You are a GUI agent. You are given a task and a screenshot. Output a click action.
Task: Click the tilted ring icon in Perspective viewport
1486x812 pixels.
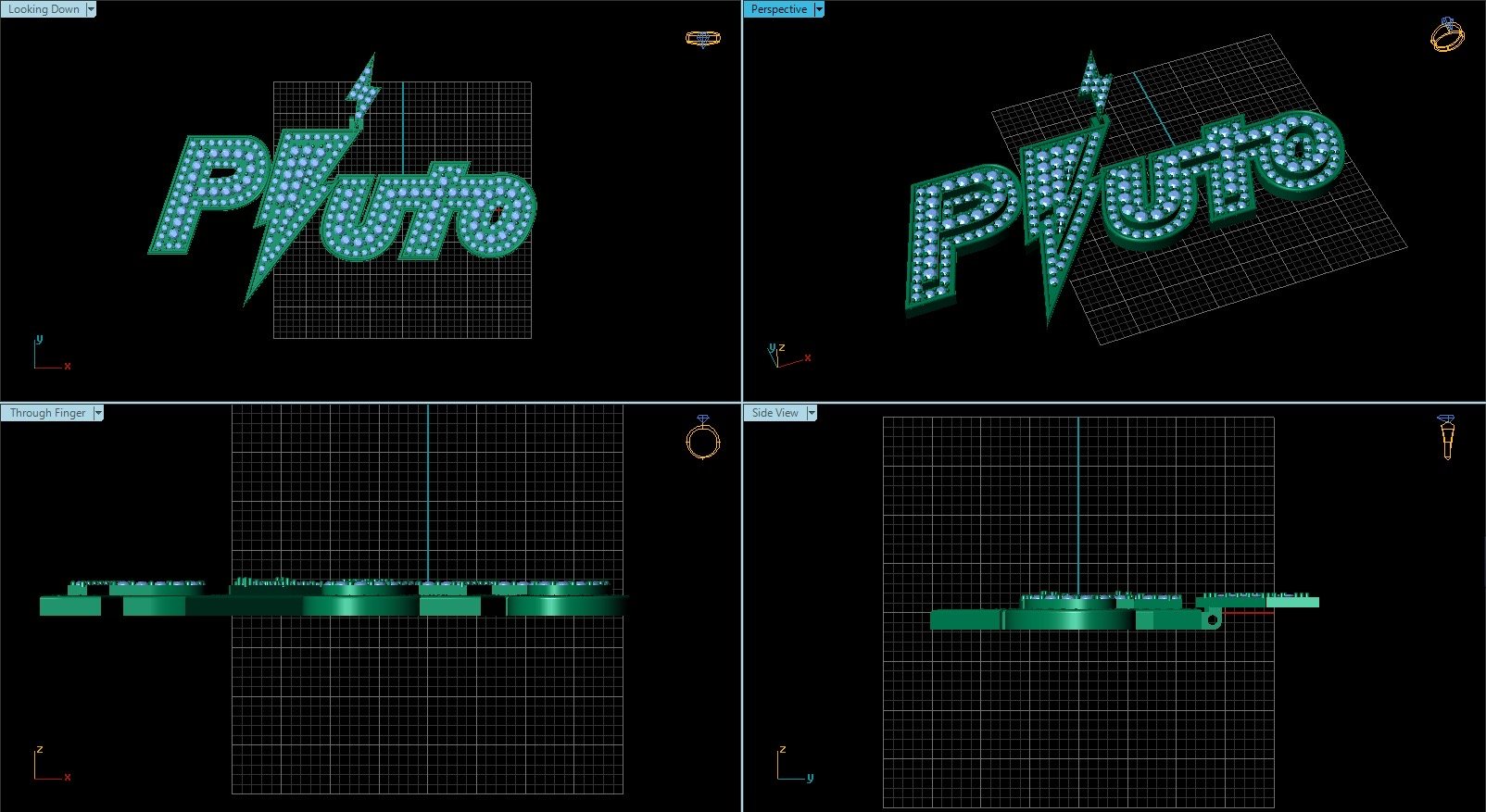(1447, 34)
